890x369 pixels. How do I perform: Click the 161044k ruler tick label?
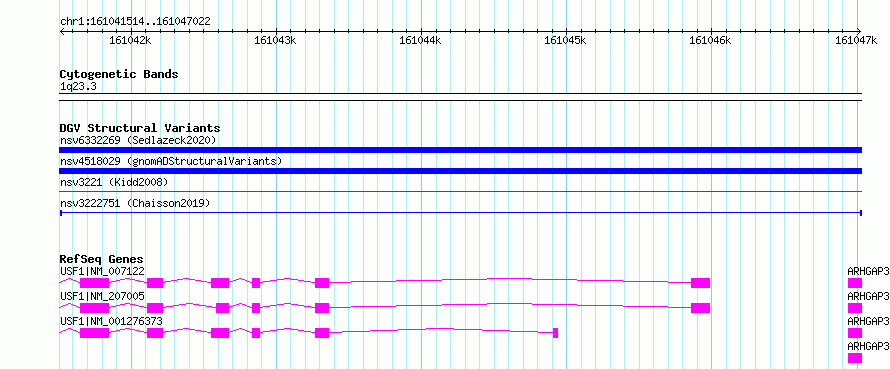[420, 40]
